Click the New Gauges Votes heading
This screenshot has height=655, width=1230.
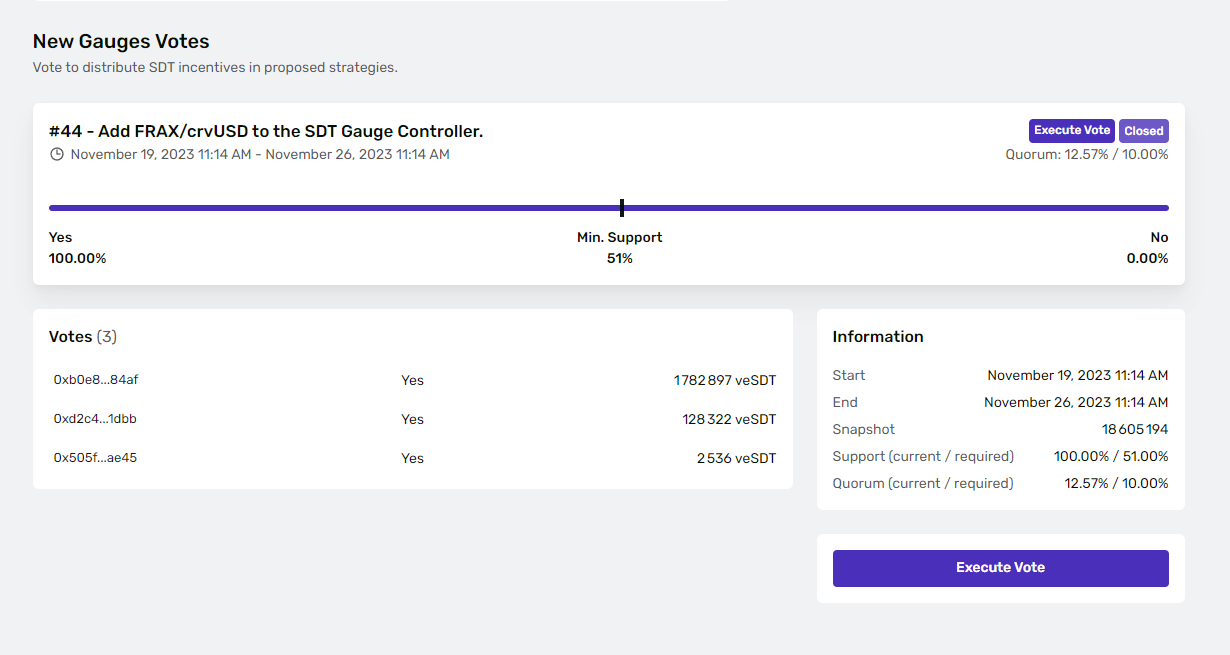tap(121, 42)
